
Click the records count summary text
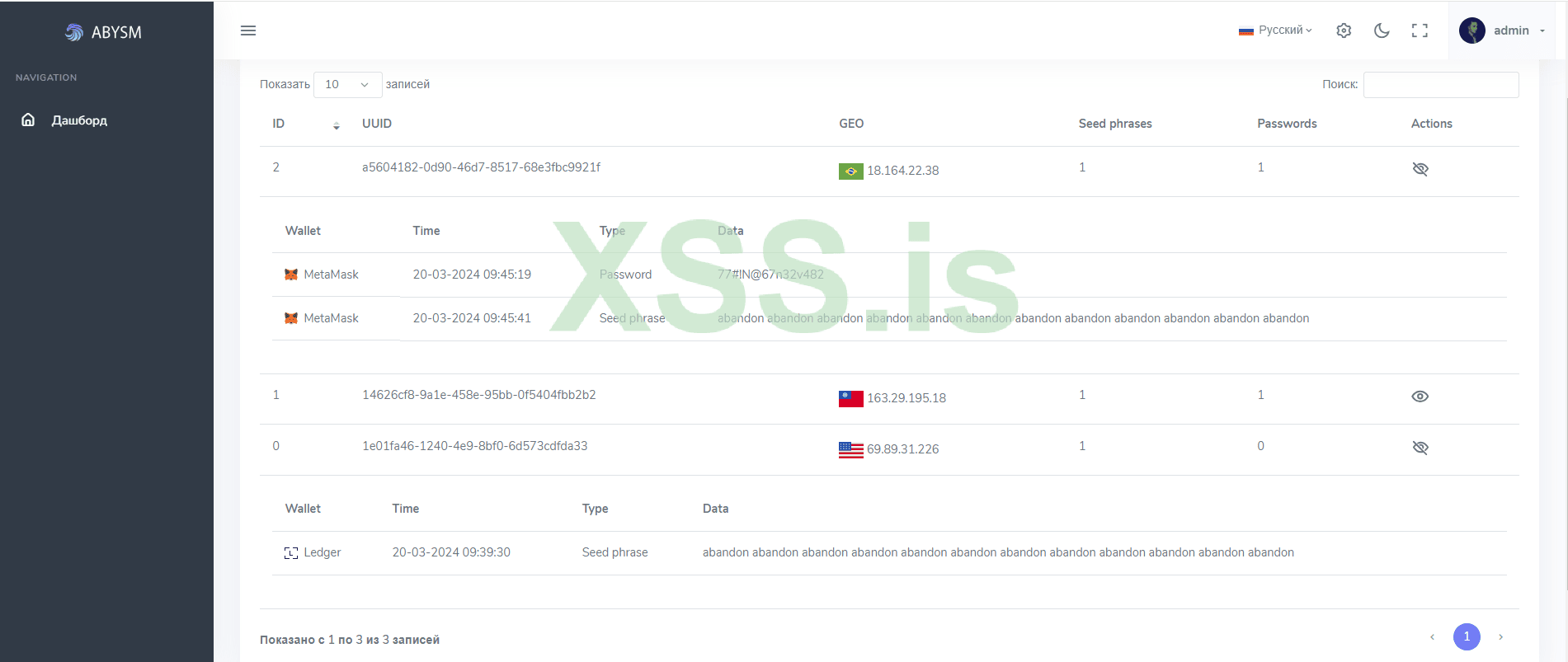pyautogui.click(x=350, y=640)
